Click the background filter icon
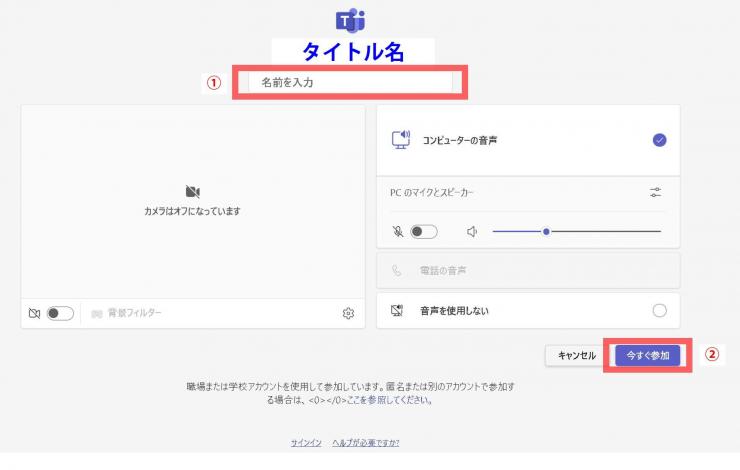This screenshot has height=470, width=740. 97,313
